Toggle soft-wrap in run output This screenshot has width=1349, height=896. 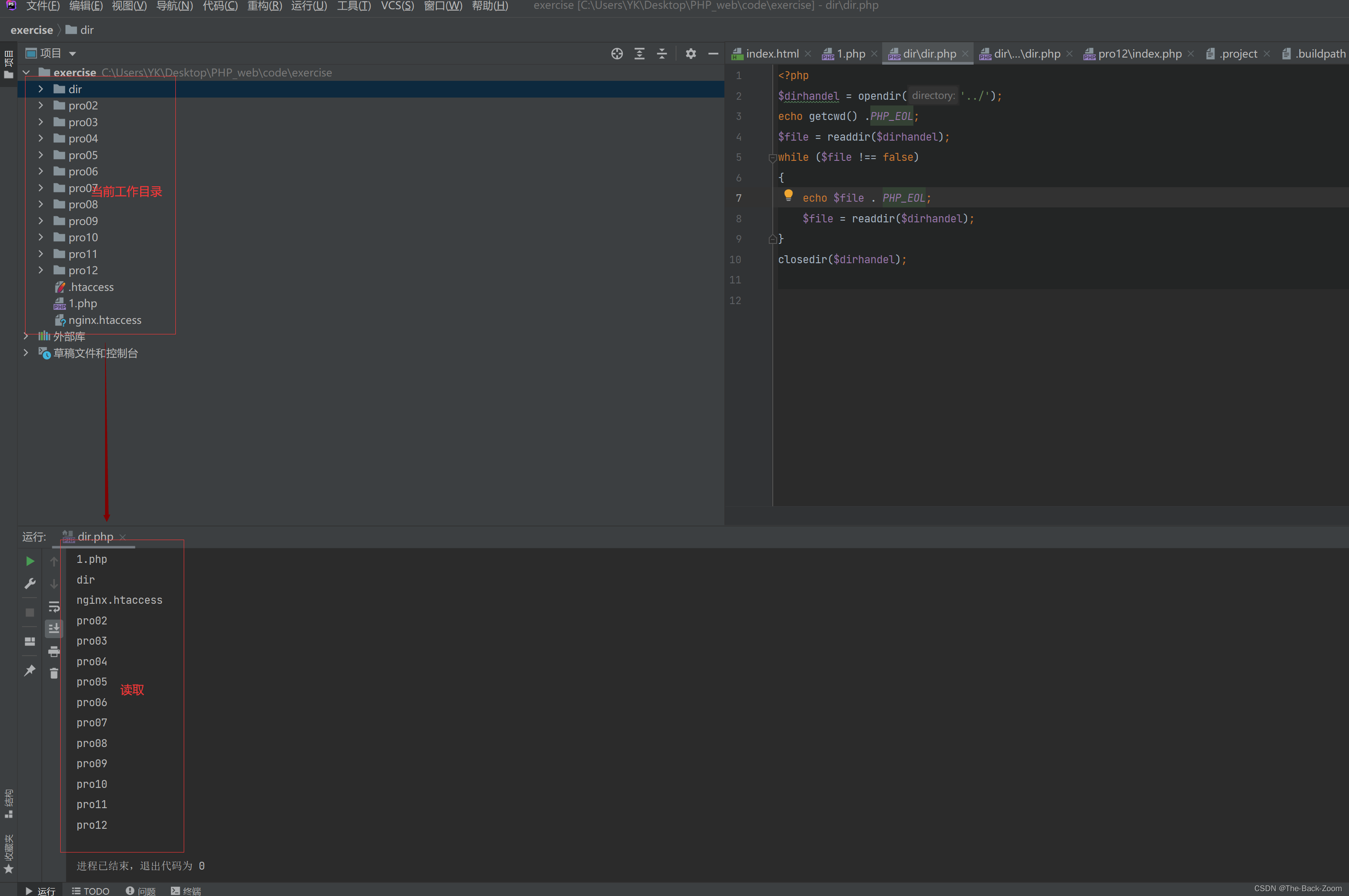54,606
